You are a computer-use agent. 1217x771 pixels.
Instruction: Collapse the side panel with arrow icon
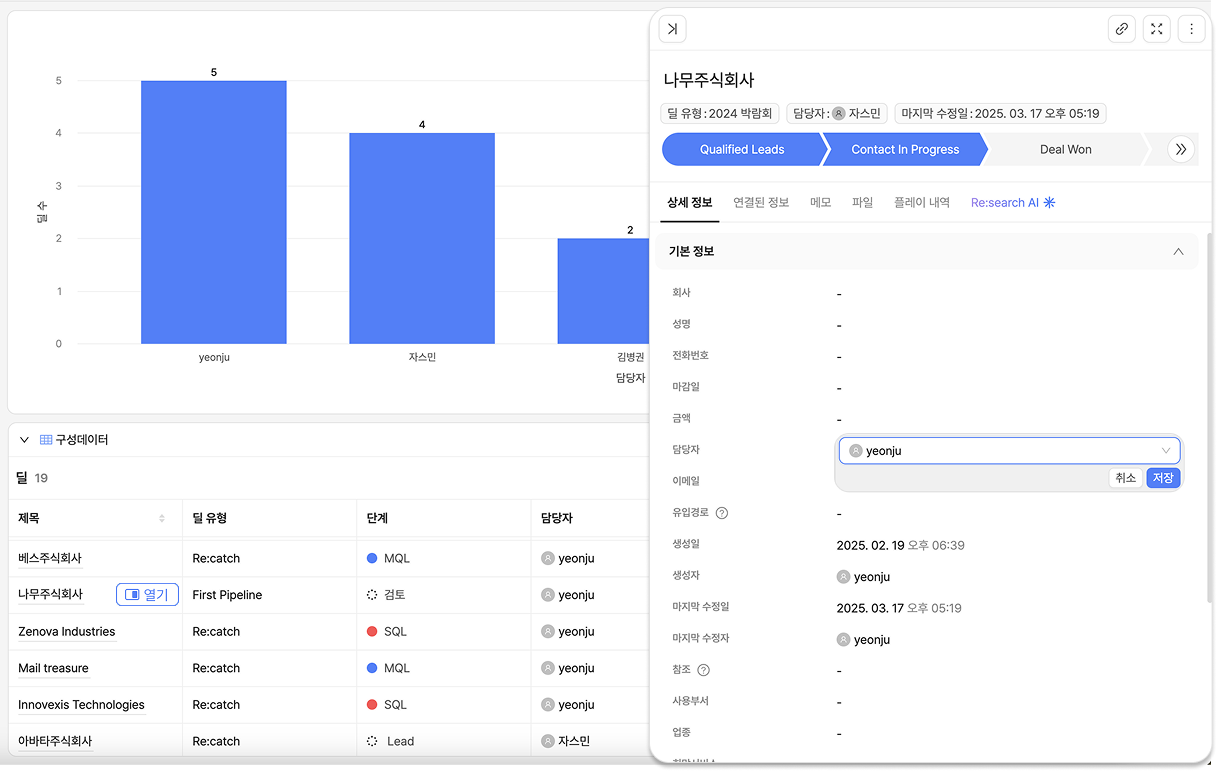tap(672, 29)
